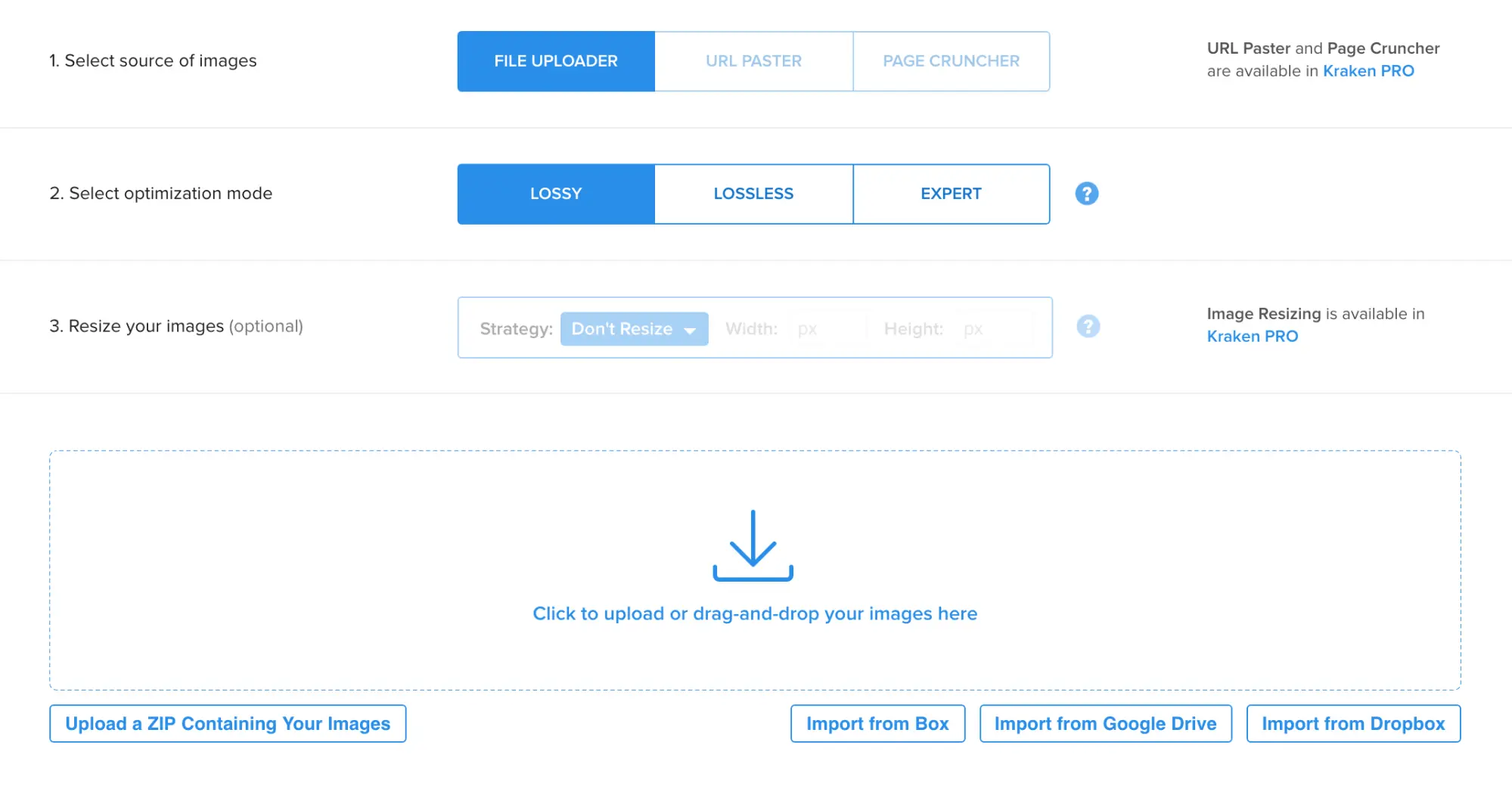Click Import from Google Drive button
The height and width of the screenshot is (798, 1512).
point(1105,724)
